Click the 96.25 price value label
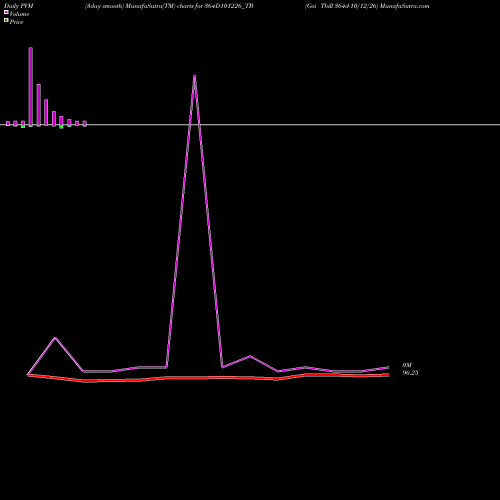Screen dimensions: 500x500 pyautogui.click(x=410, y=373)
